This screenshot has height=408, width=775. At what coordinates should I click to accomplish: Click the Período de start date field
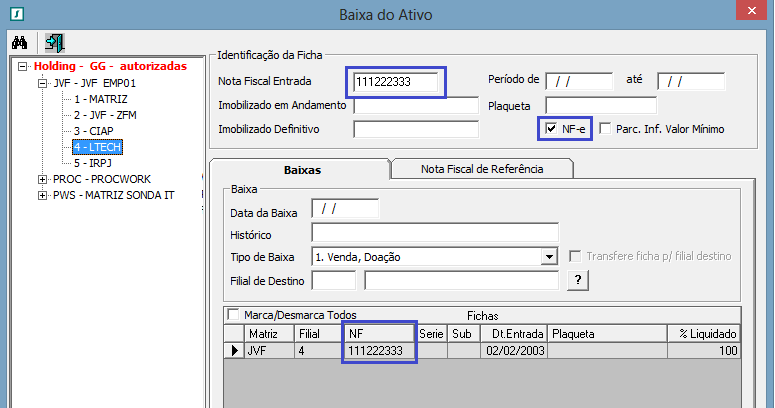coord(579,81)
